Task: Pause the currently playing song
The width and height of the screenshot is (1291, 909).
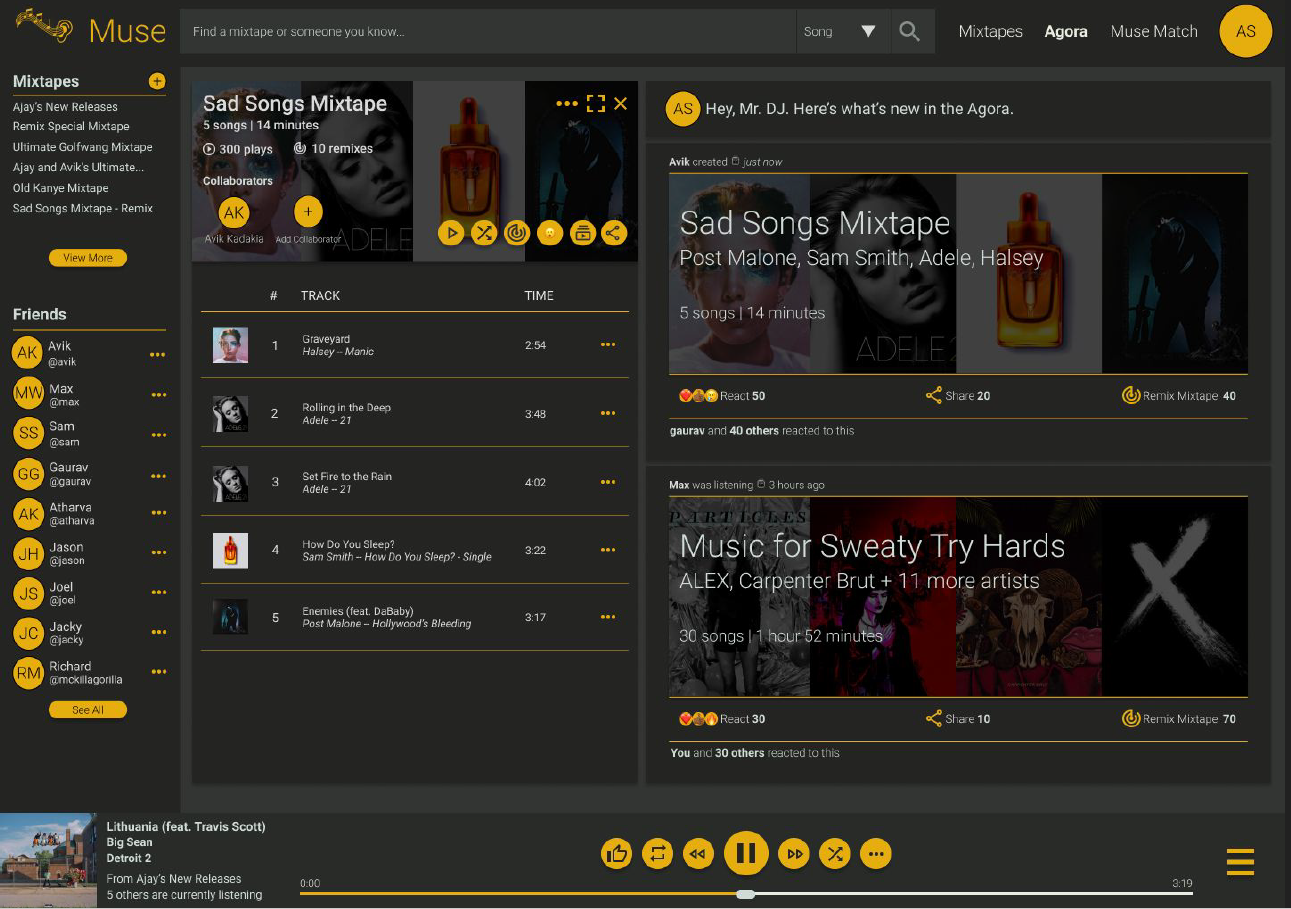Action: (x=746, y=853)
